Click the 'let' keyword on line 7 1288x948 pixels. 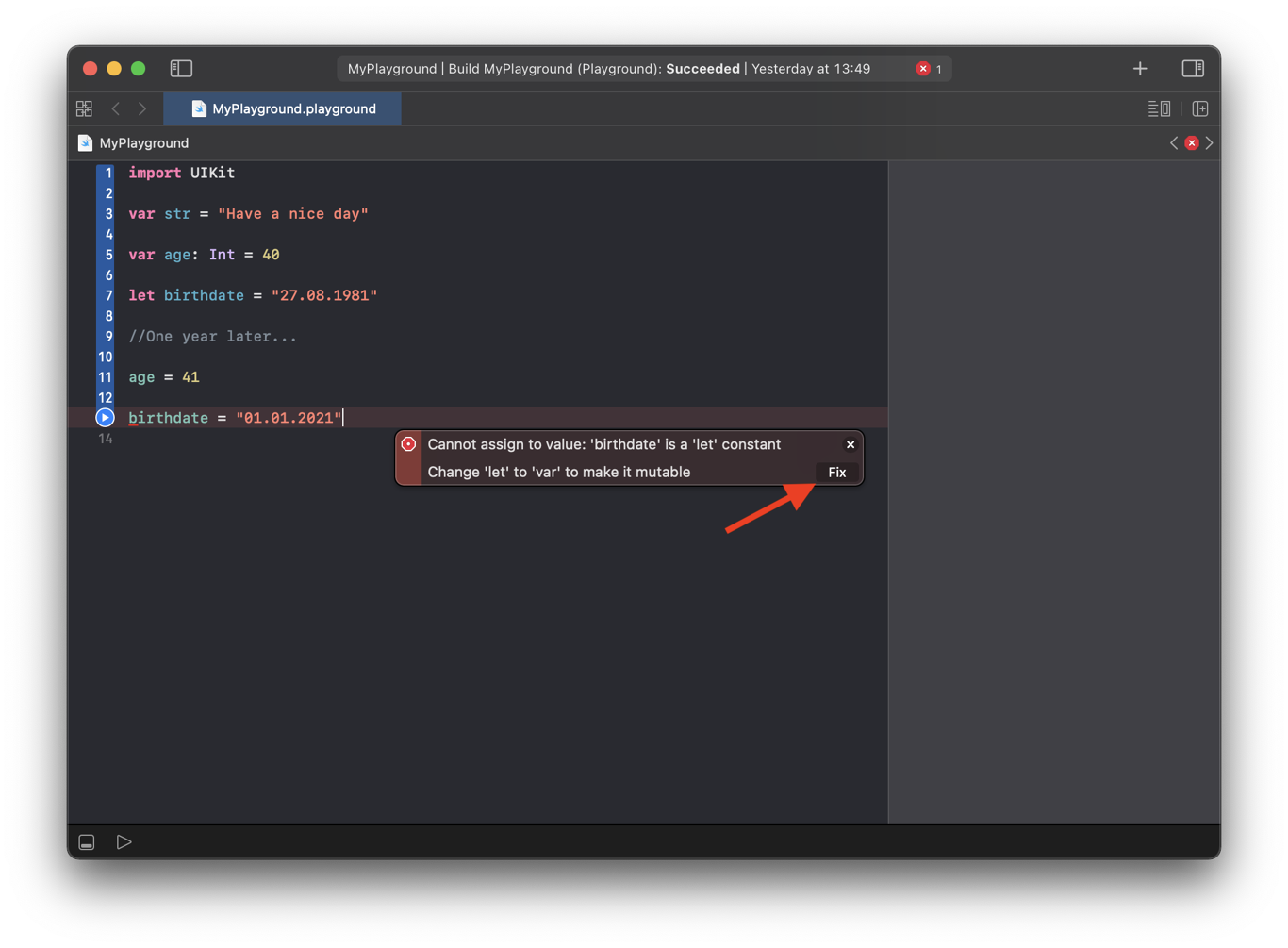[x=141, y=295]
